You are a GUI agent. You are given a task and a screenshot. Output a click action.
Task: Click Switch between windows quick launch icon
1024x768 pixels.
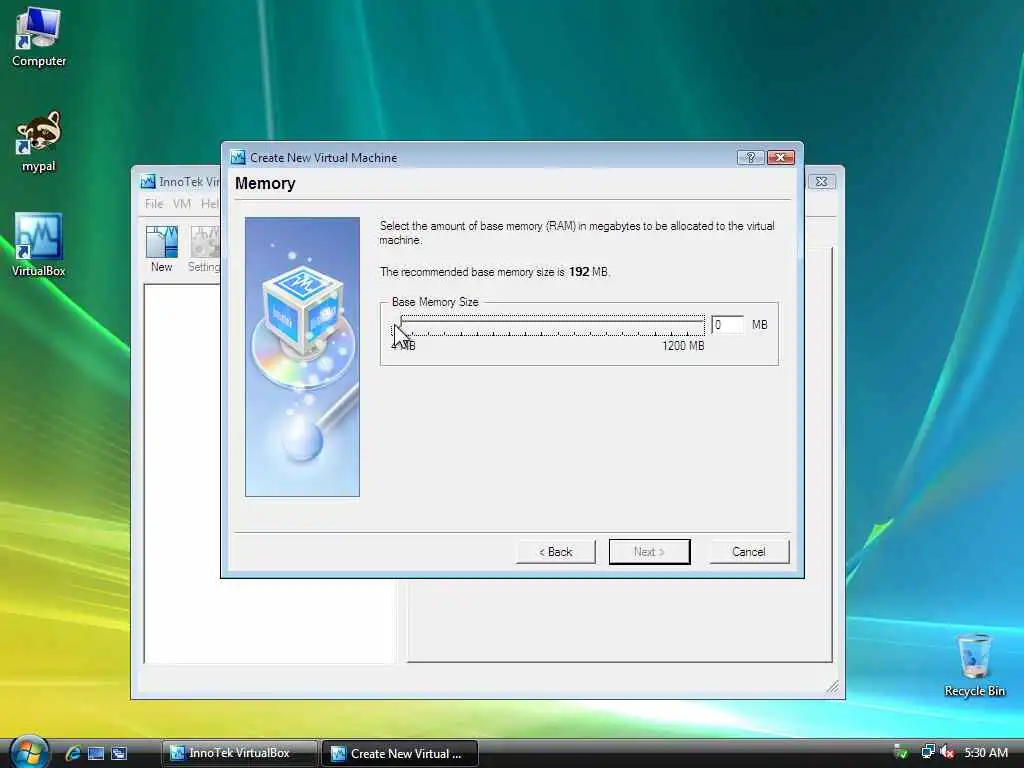pos(119,753)
